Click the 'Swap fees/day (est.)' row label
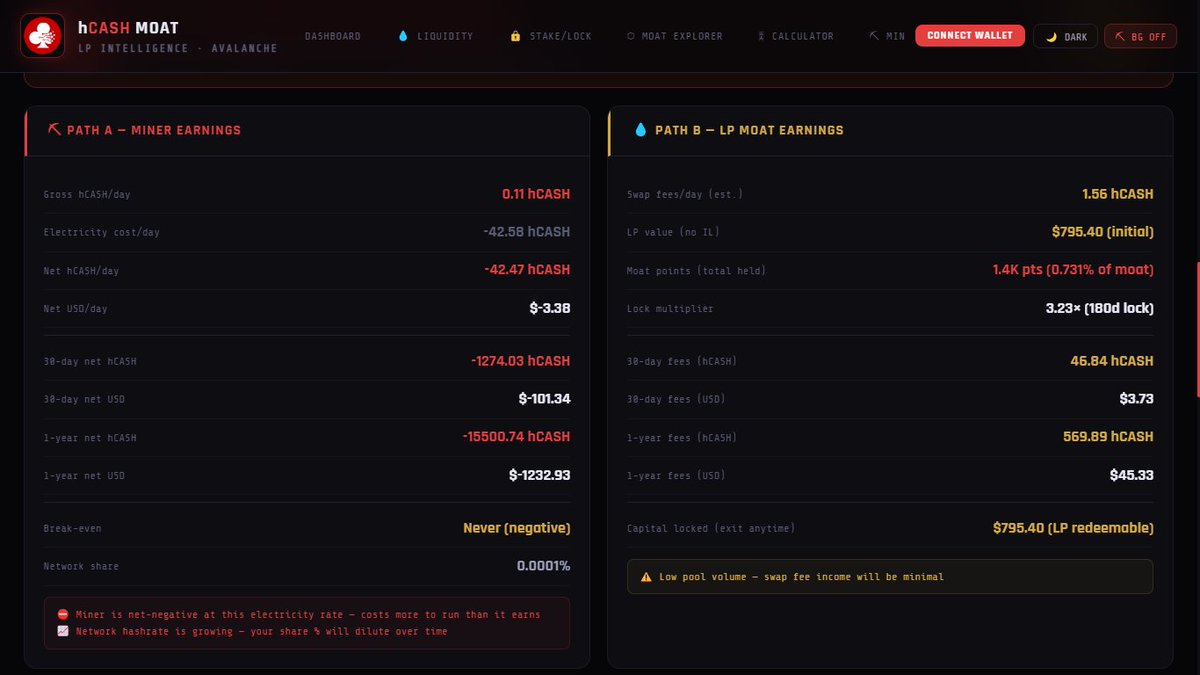The width and height of the screenshot is (1200, 675). click(685, 194)
